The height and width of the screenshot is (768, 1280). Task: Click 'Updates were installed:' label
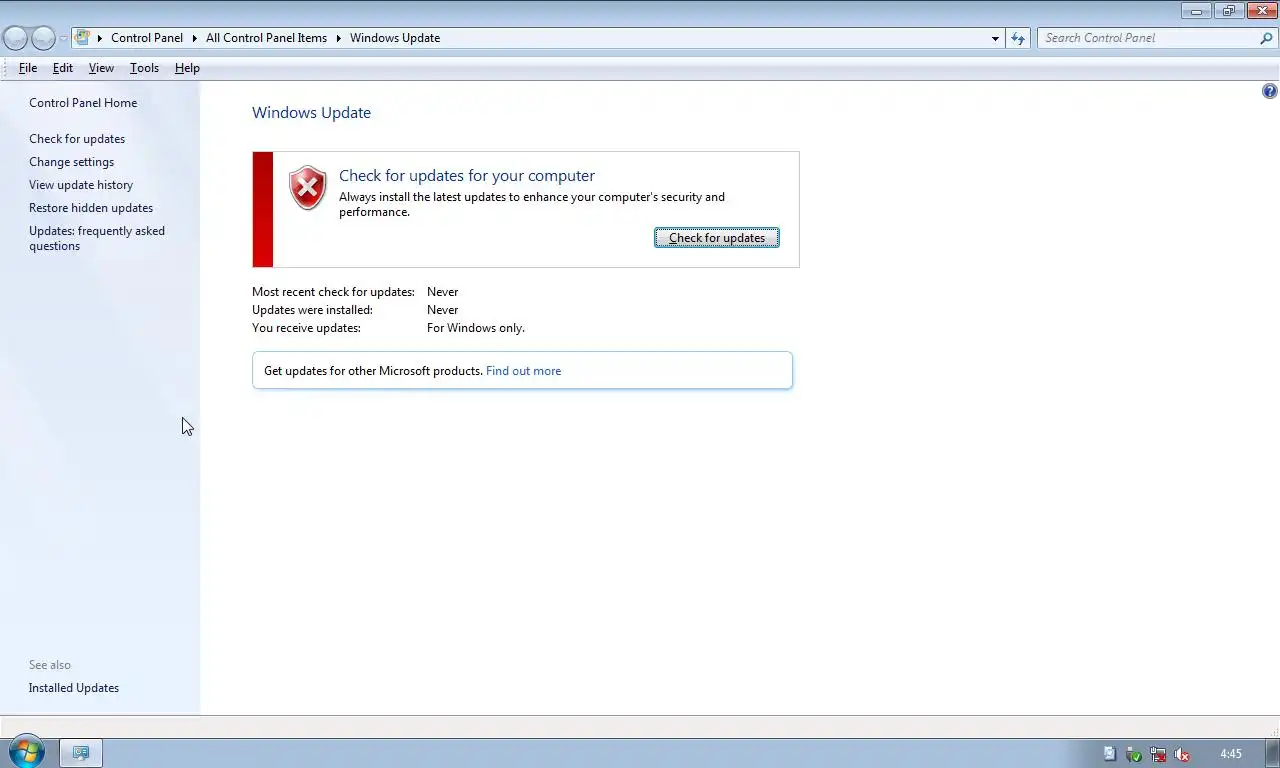(312, 310)
